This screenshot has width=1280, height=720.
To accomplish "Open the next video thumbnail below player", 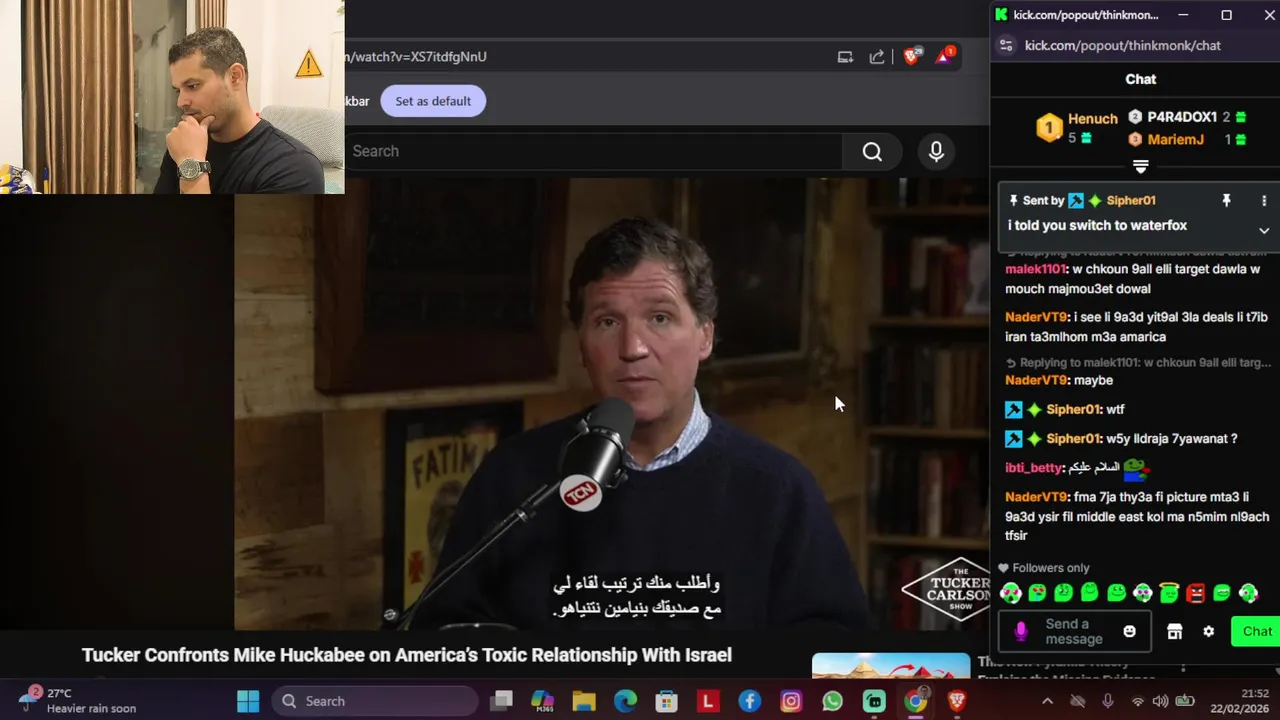I will point(891,666).
